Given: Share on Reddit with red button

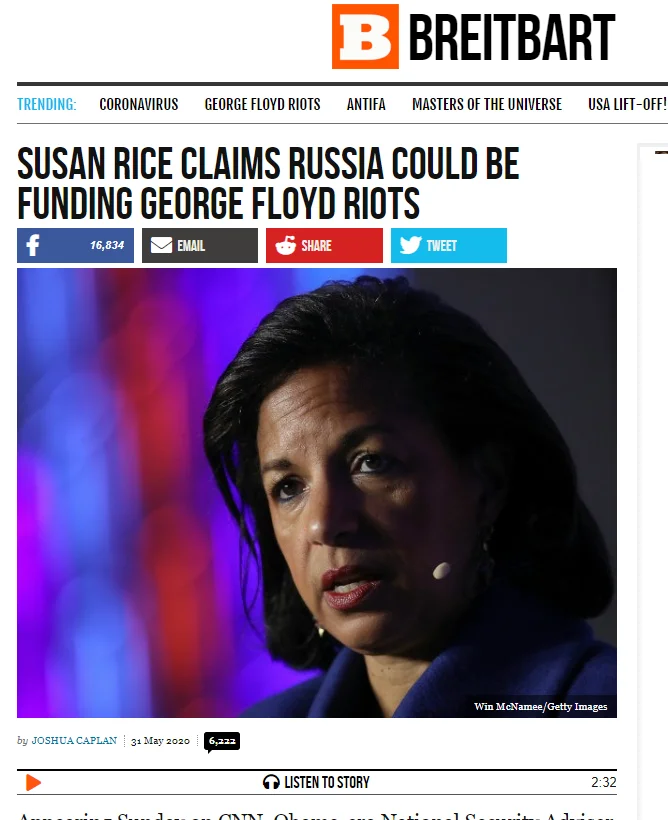Looking at the screenshot, I should click(324, 245).
